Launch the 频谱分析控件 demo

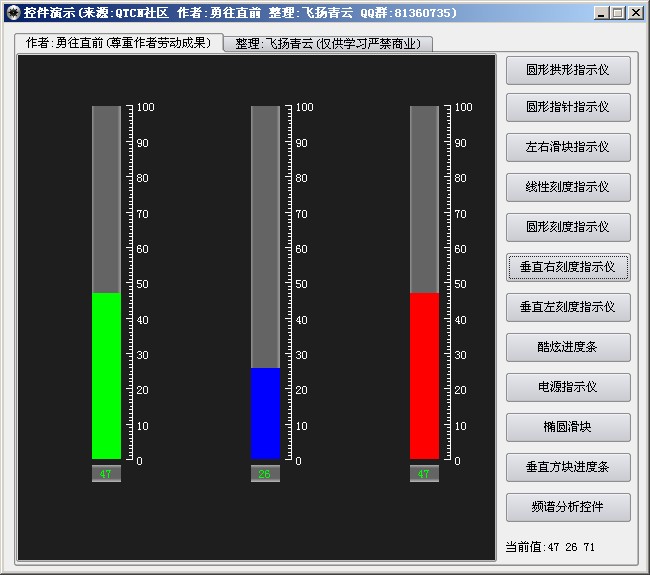568,507
